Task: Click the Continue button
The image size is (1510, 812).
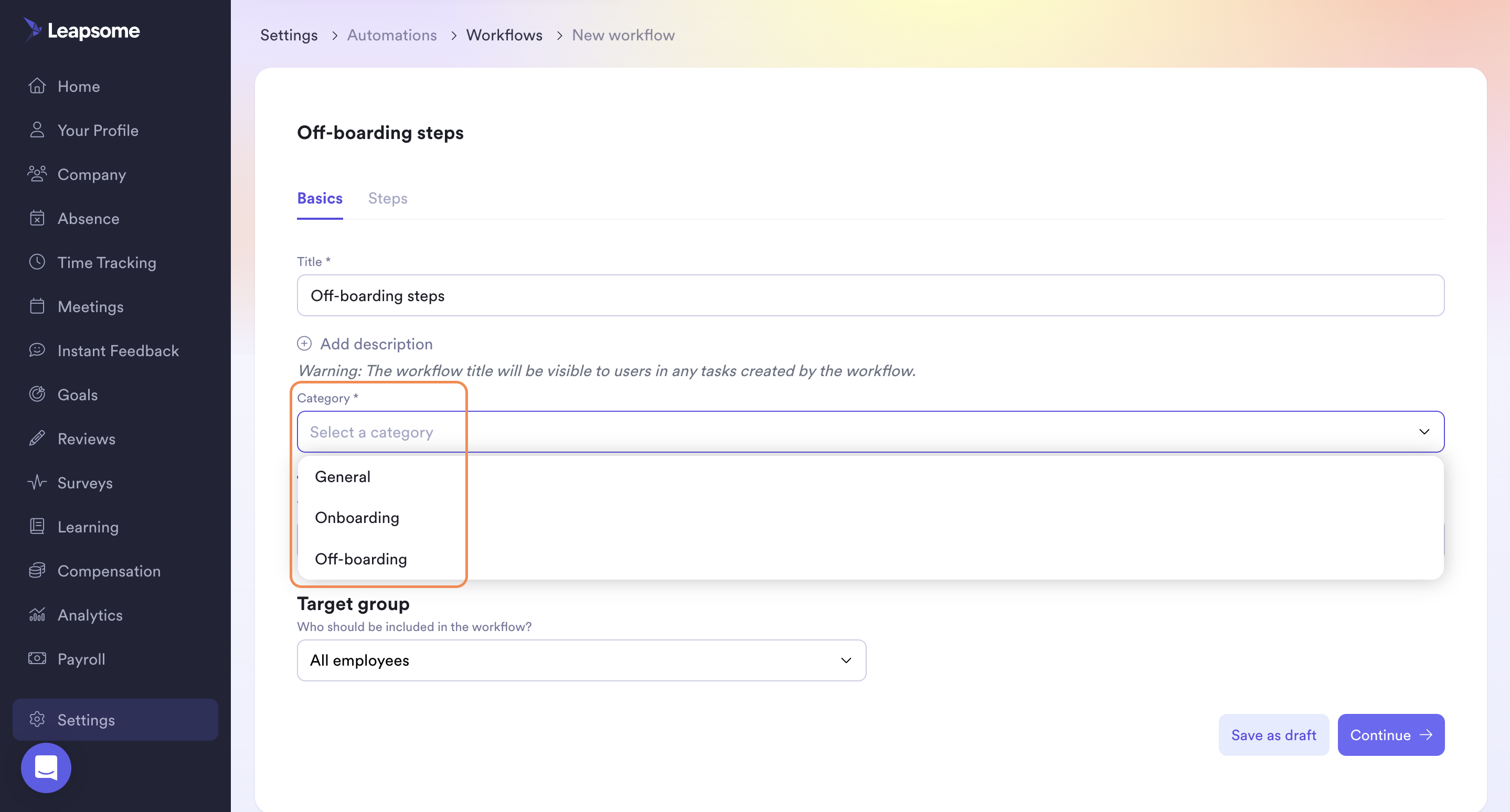Action: click(1390, 735)
